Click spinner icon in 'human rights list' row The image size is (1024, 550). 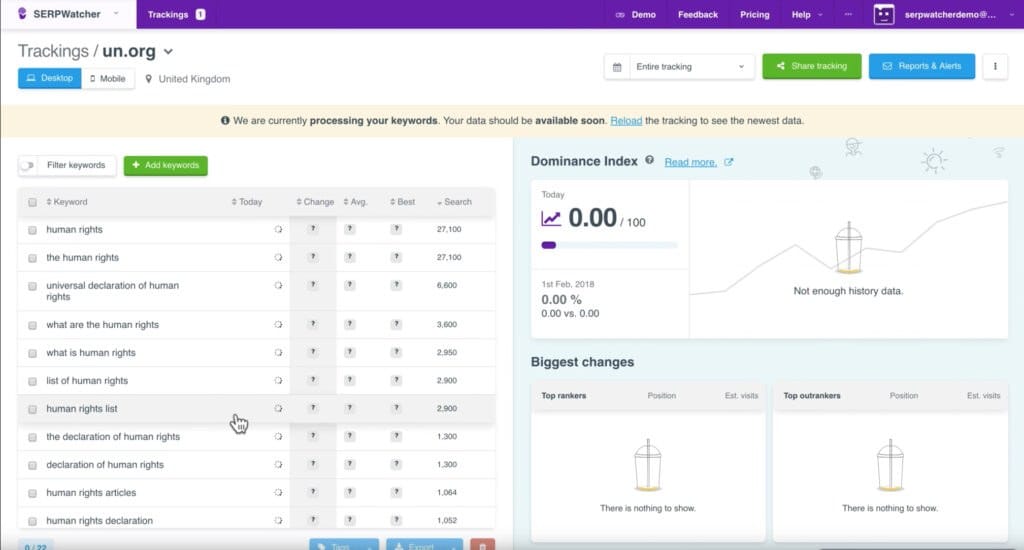[278, 408]
